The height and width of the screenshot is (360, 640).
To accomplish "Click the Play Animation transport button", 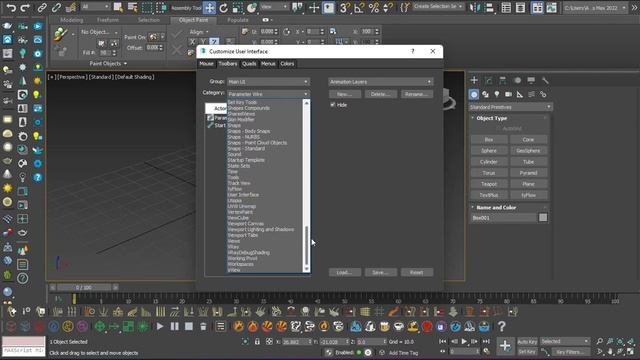I will [464, 341].
